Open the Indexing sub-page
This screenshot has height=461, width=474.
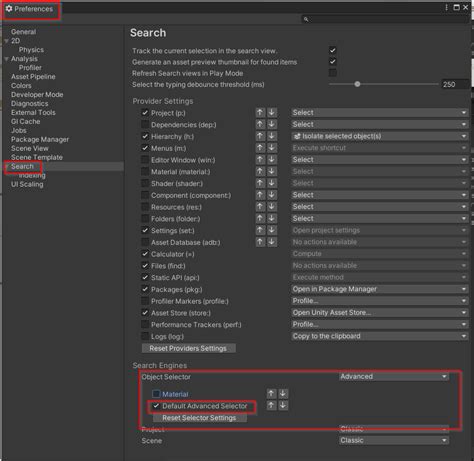coord(32,175)
